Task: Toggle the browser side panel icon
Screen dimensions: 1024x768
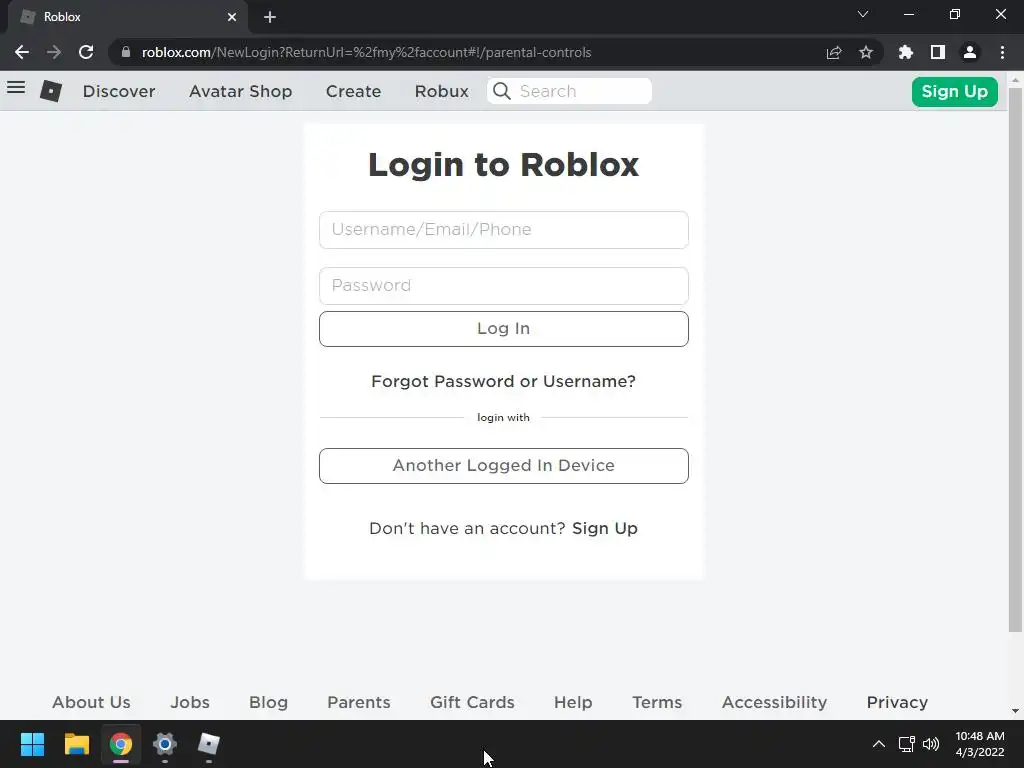Action: pos(938,52)
